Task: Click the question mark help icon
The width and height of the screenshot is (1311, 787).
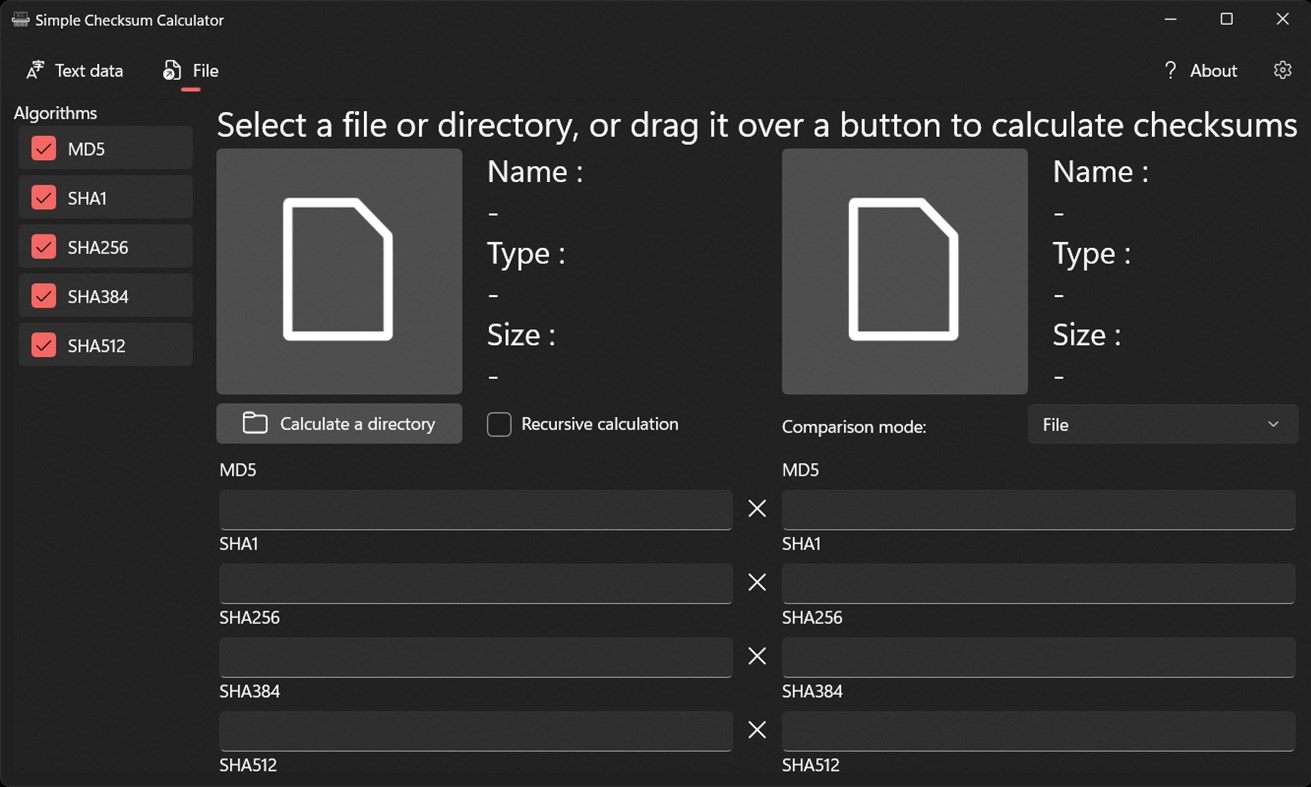Action: point(1170,70)
